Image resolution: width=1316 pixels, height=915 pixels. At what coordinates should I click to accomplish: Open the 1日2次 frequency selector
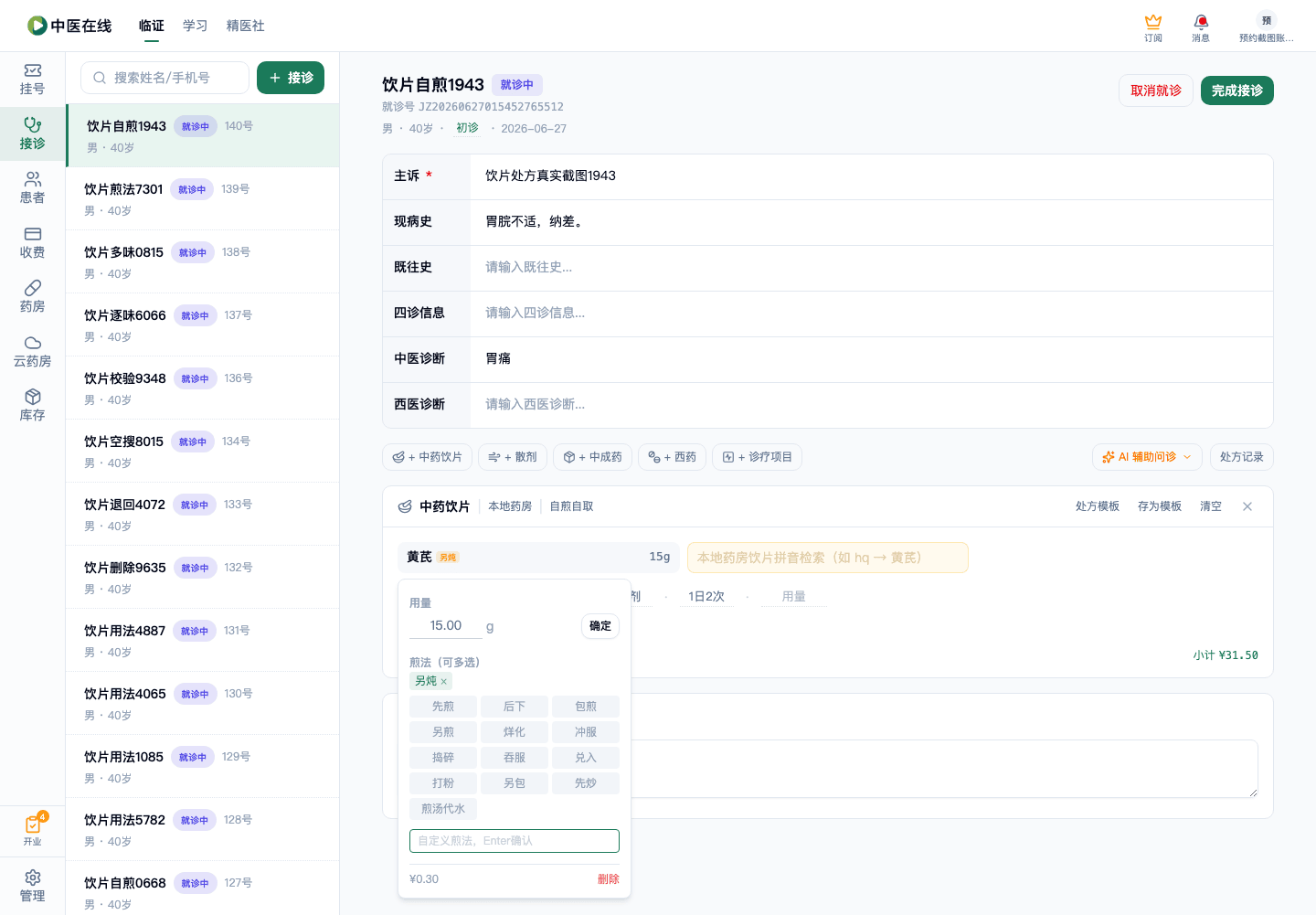[x=706, y=597]
